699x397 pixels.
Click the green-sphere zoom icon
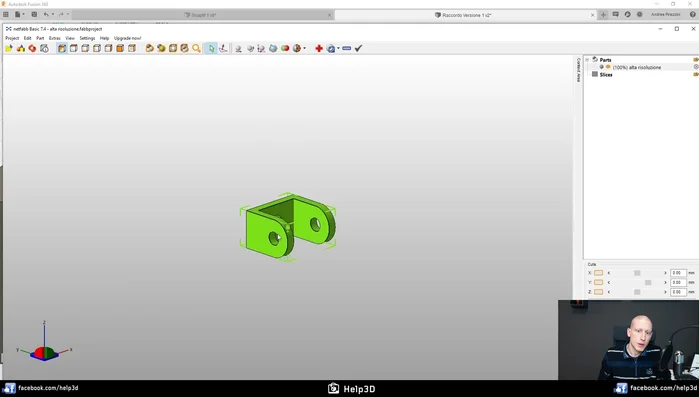161,48
